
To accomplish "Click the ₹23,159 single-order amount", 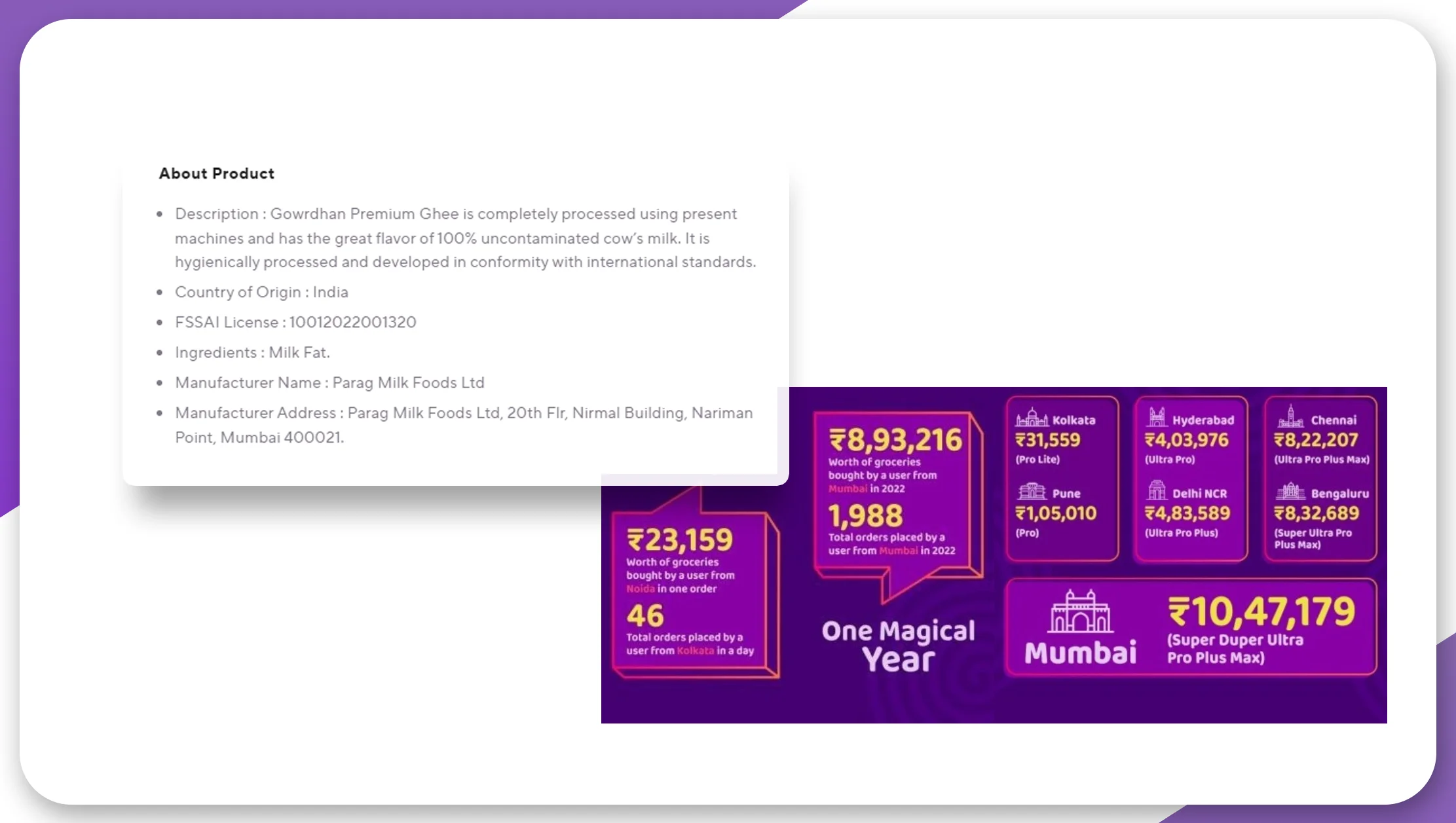I will coord(680,540).
